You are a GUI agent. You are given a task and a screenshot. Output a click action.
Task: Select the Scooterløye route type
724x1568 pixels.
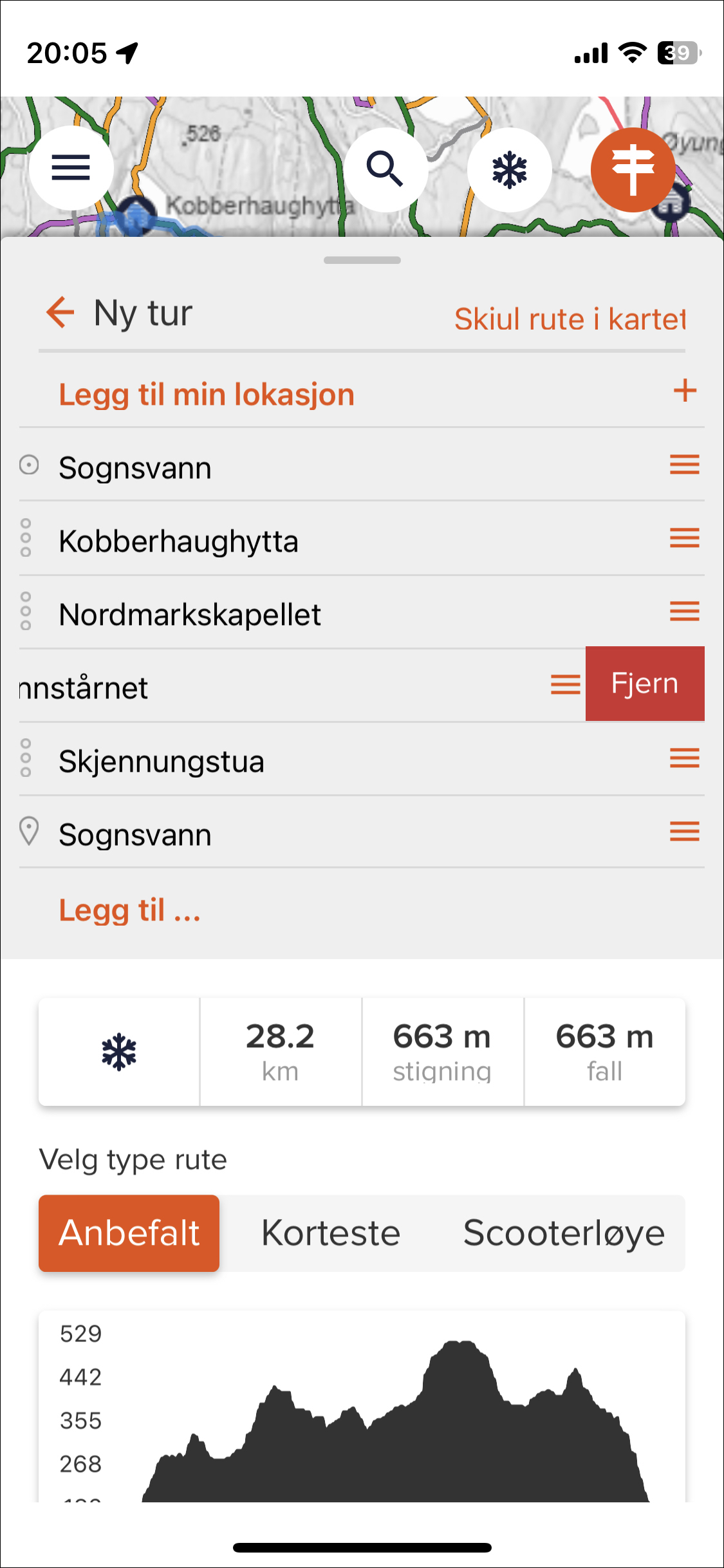coord(564,1233)
